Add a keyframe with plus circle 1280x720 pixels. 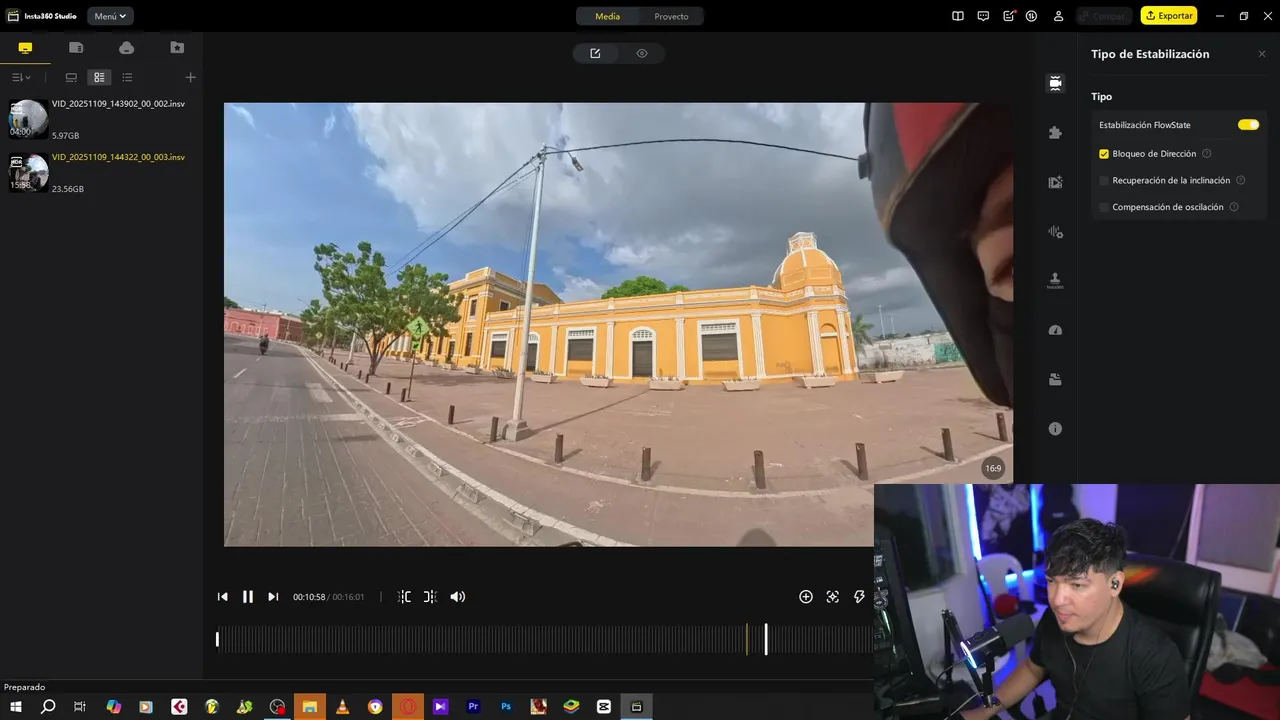(x=806, y=597)
